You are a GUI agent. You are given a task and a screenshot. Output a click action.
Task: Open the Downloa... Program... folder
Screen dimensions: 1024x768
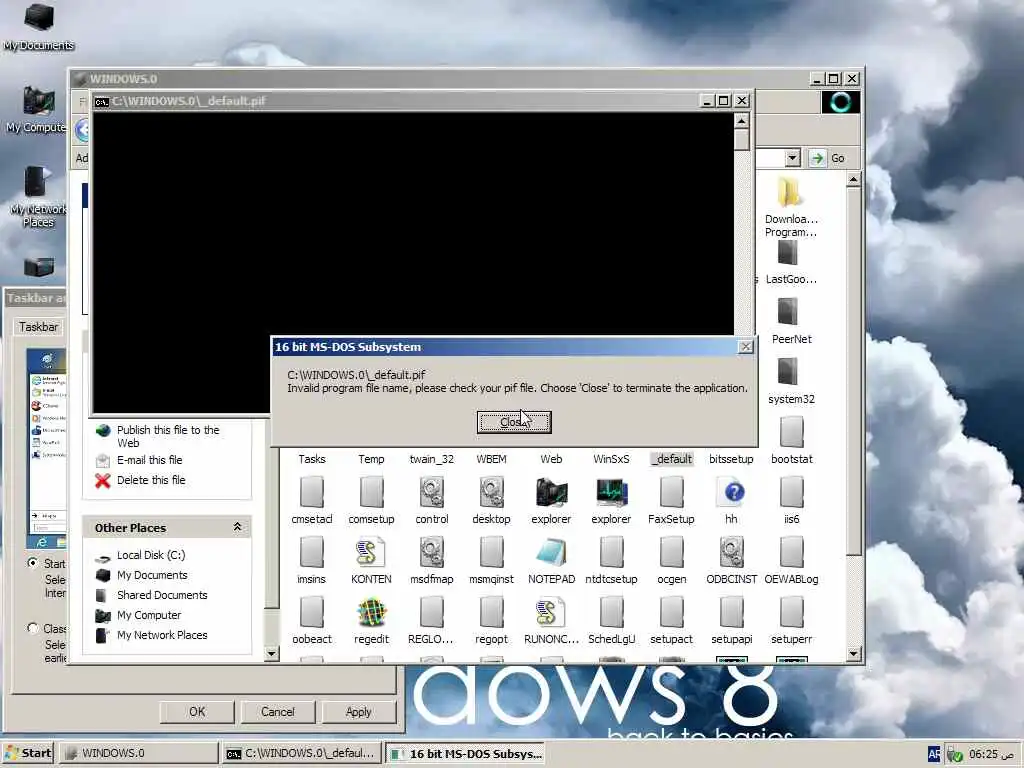point(790,192)
